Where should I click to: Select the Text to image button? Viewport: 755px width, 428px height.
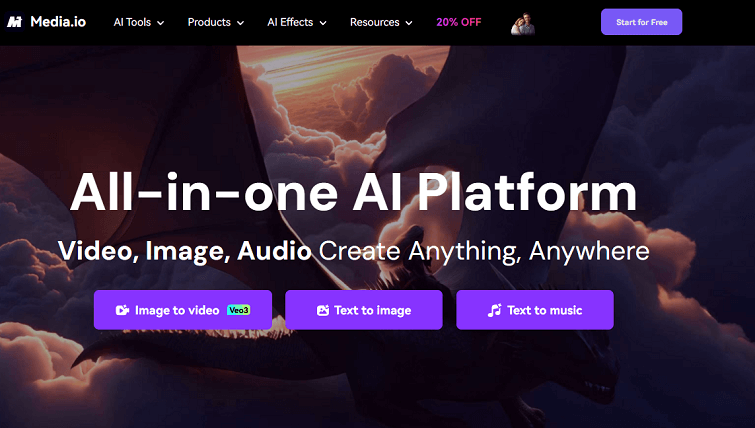pos(364,310)
